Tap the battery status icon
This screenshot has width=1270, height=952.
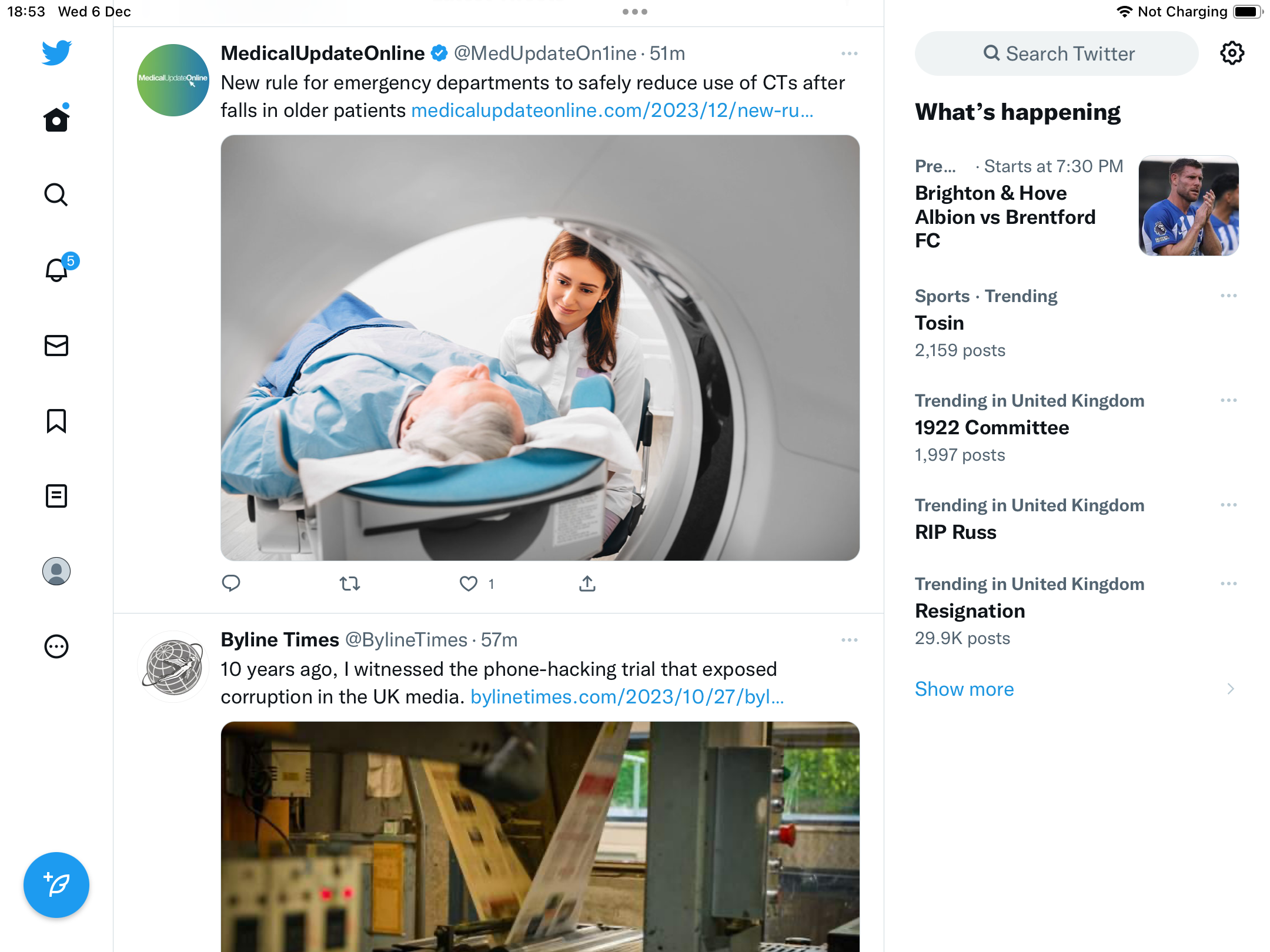point(1248,12)
